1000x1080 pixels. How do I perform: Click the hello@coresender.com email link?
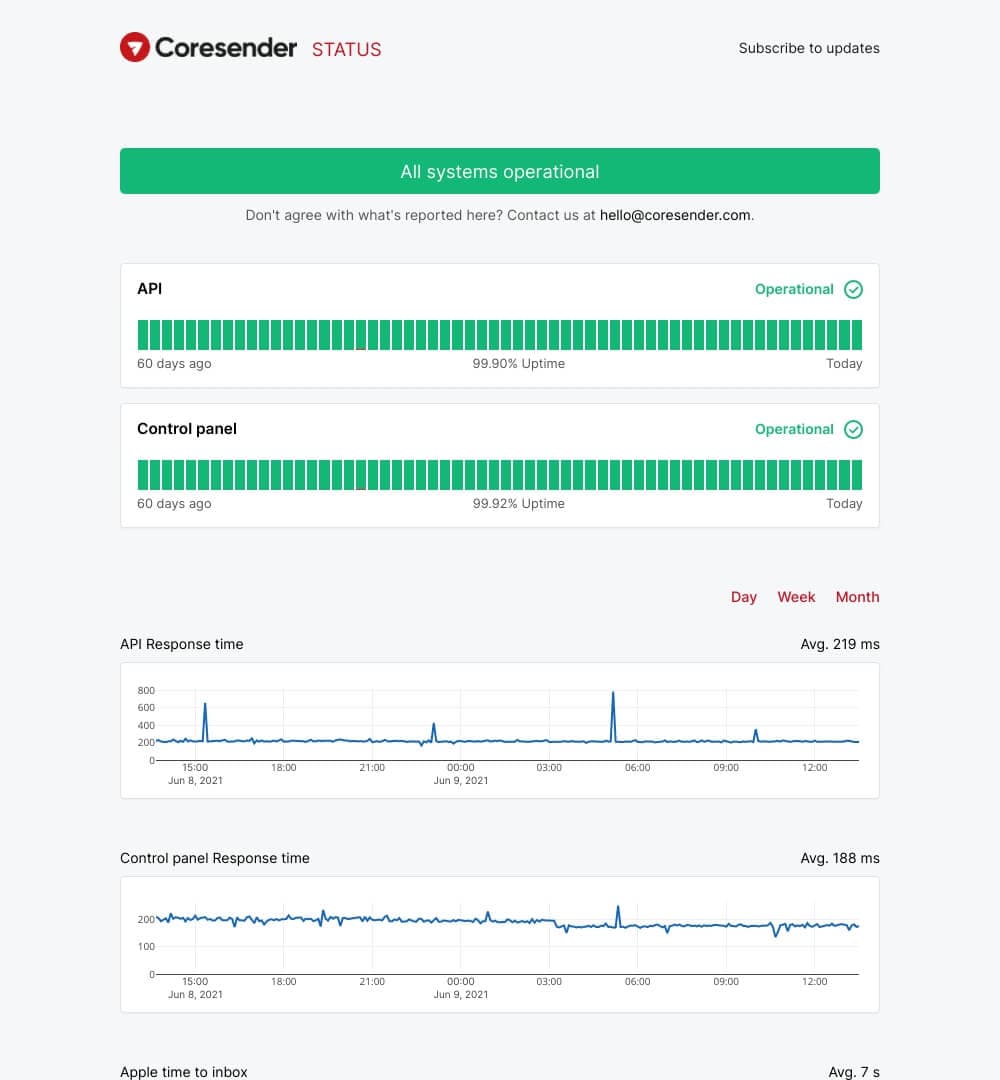tap(675, 215)
